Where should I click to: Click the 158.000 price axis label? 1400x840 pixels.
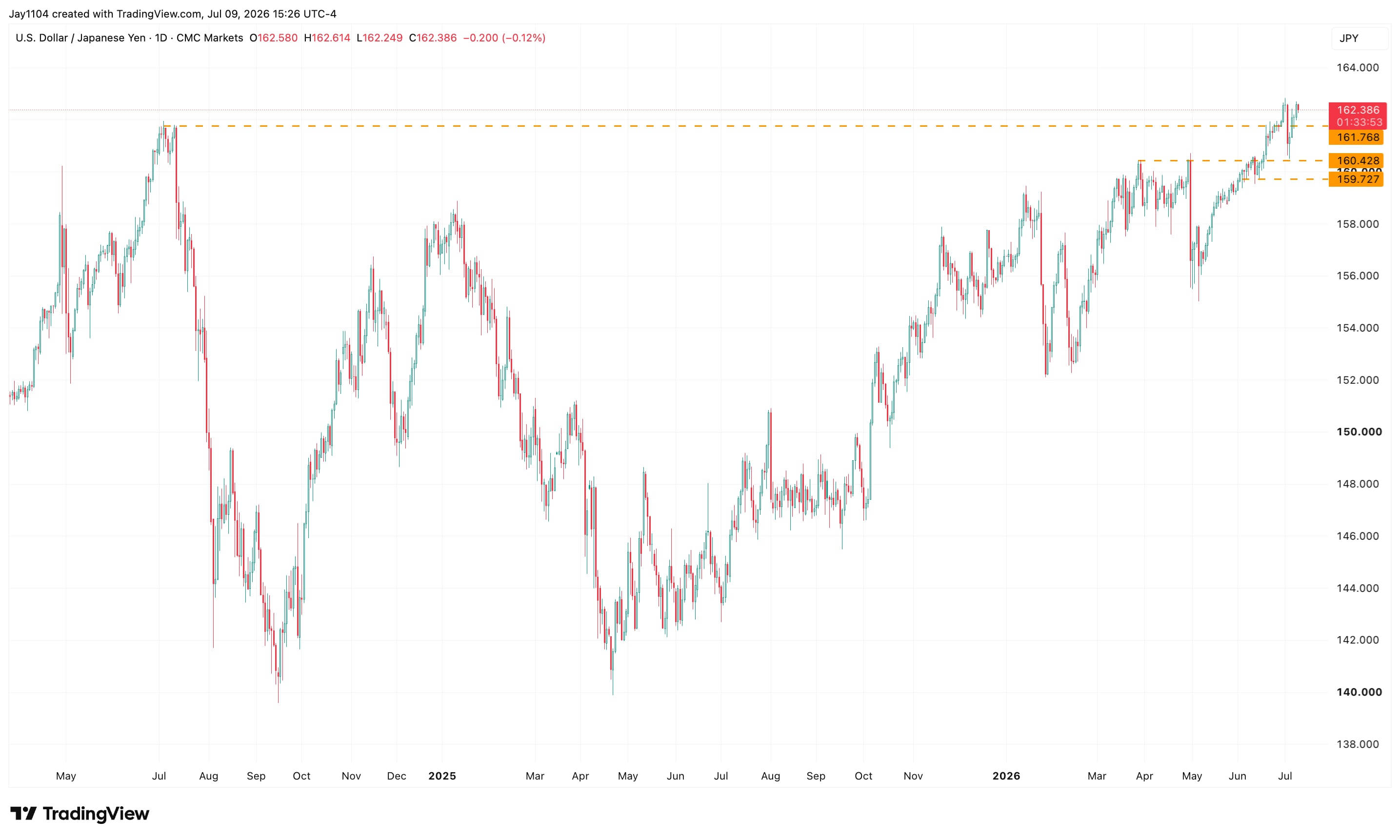click(1358, 224)
